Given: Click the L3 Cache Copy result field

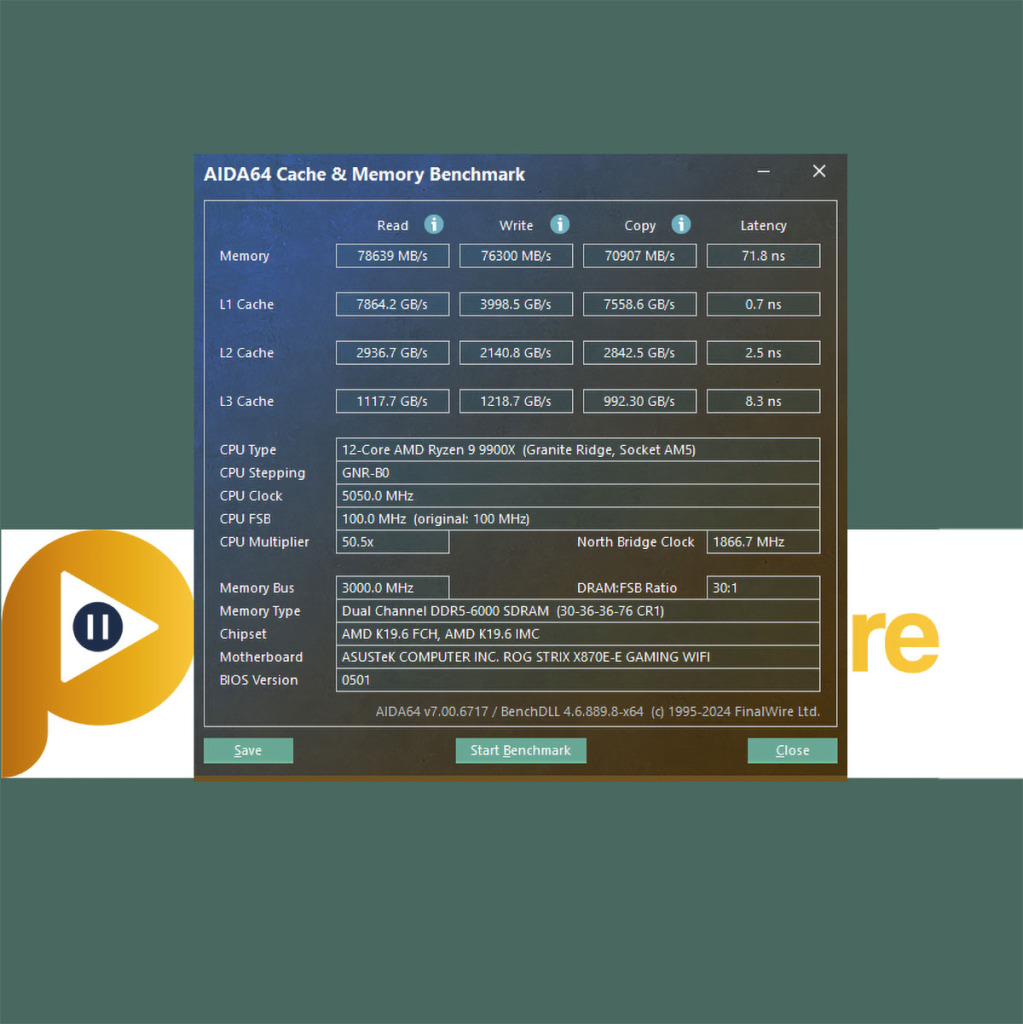Looking at the screenshot, I should 639,401.
